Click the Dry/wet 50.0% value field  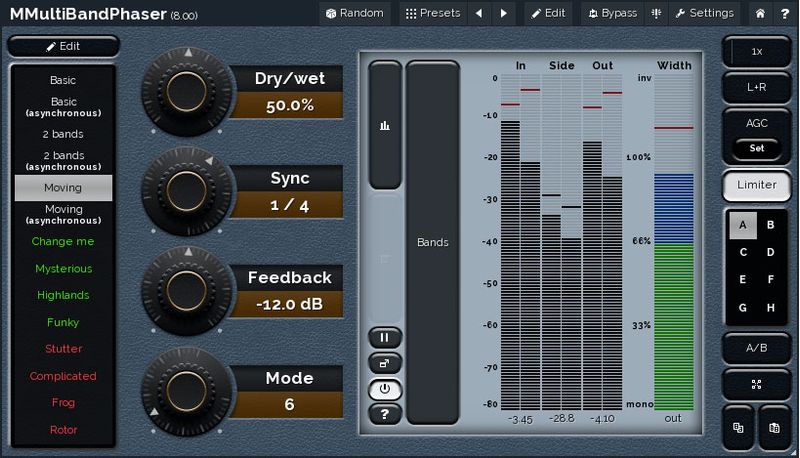point(289,106)
